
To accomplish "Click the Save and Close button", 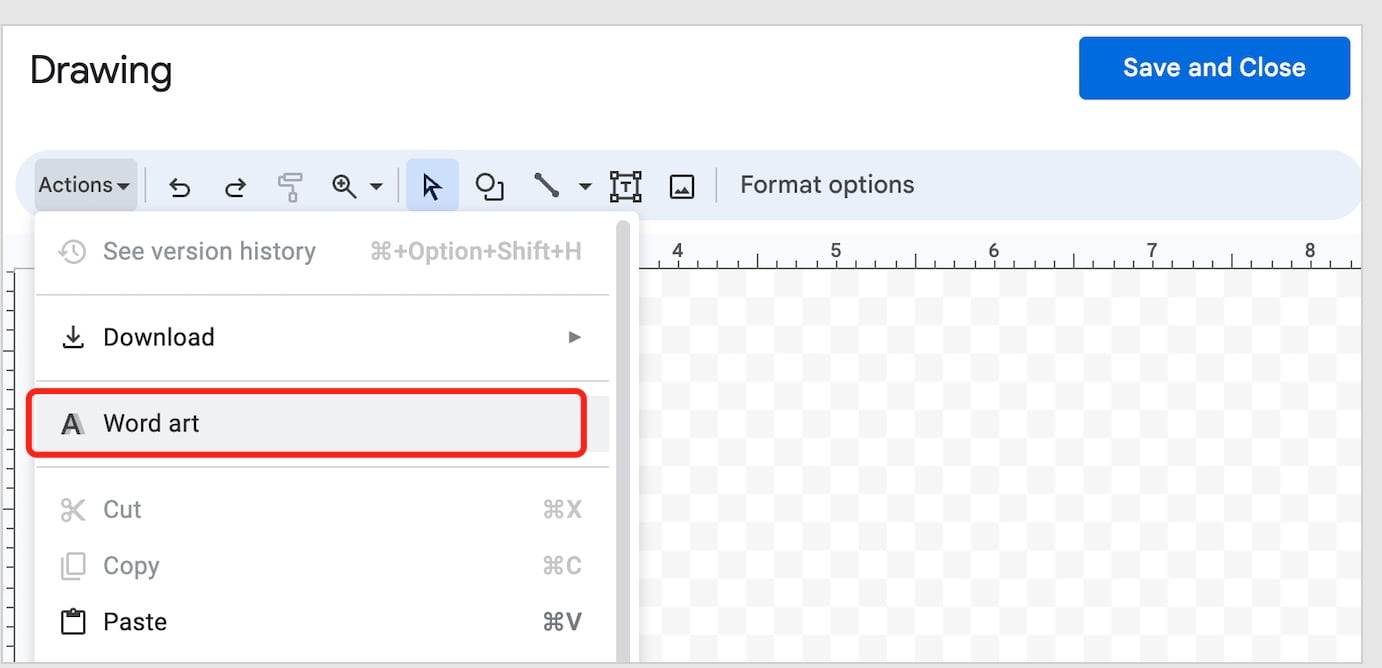I will (1214, 68).
